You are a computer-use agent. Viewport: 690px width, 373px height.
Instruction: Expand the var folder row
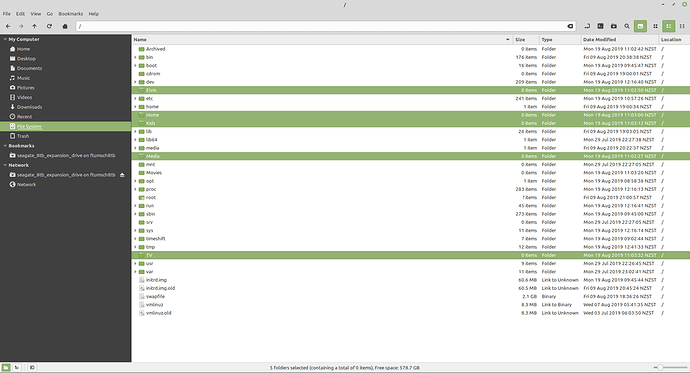[136, 272]
